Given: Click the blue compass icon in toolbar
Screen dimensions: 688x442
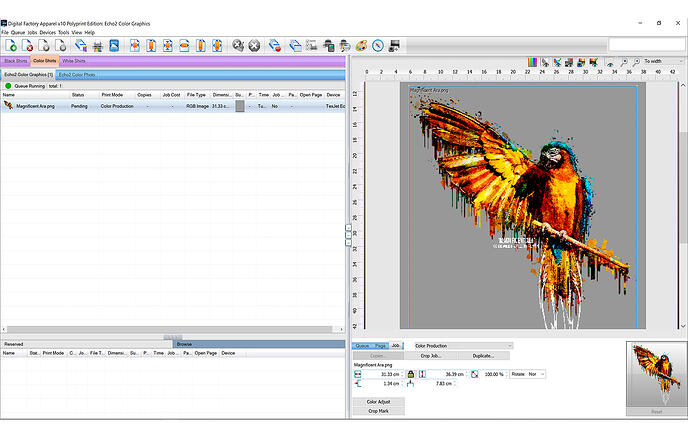Looking at the screenshot, I should [x=378, y=46].
